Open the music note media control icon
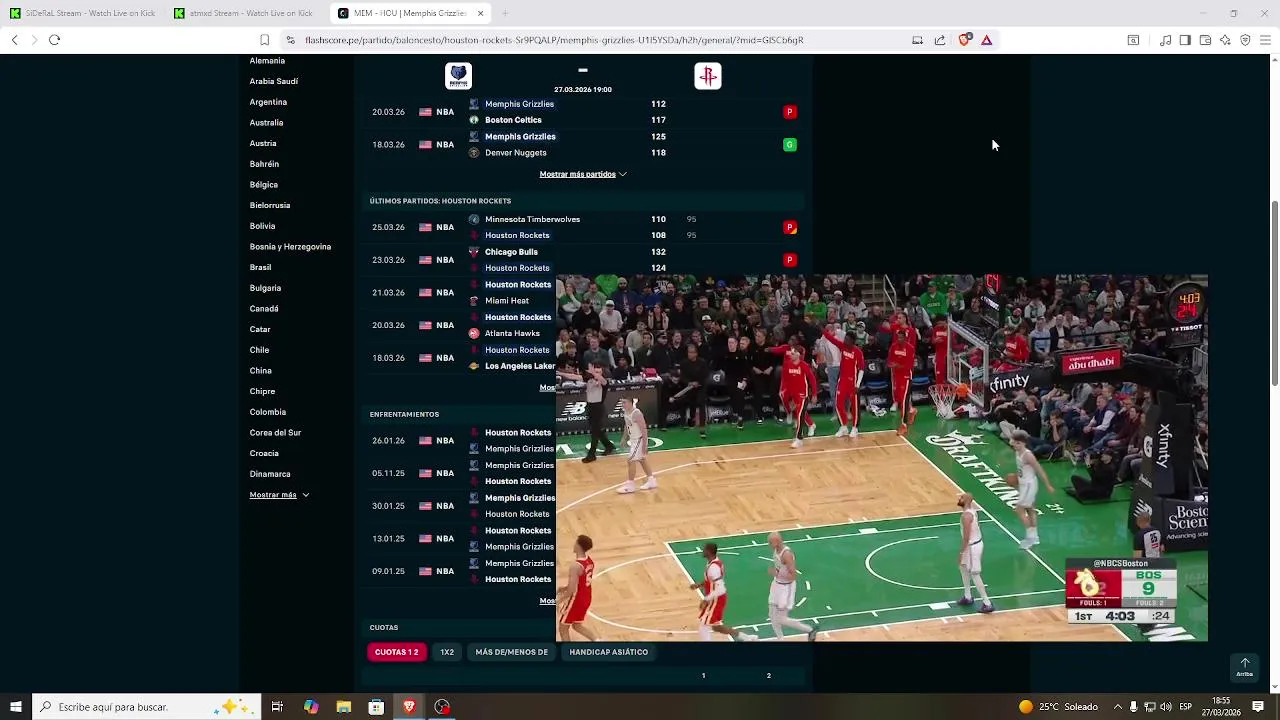The width and height of the screenshot is (1280, 720). [1165, 40]
